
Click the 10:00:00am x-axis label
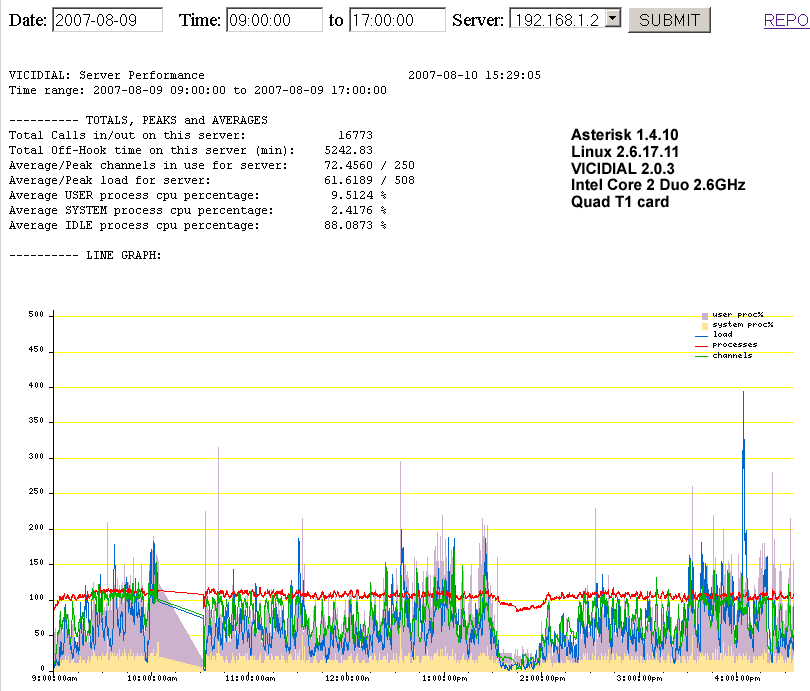click(152, 678)
